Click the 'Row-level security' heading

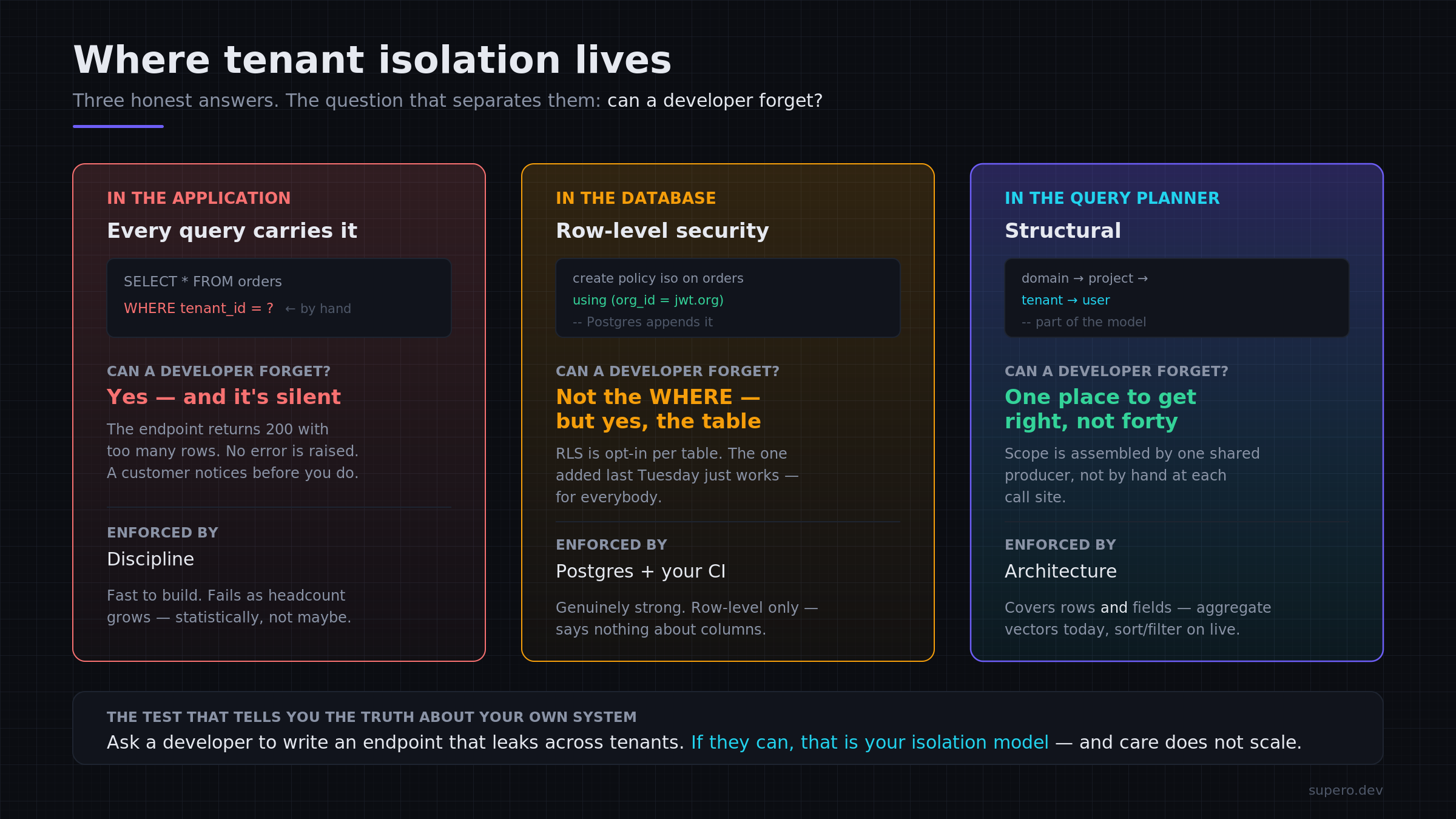[x=662, y=231]
